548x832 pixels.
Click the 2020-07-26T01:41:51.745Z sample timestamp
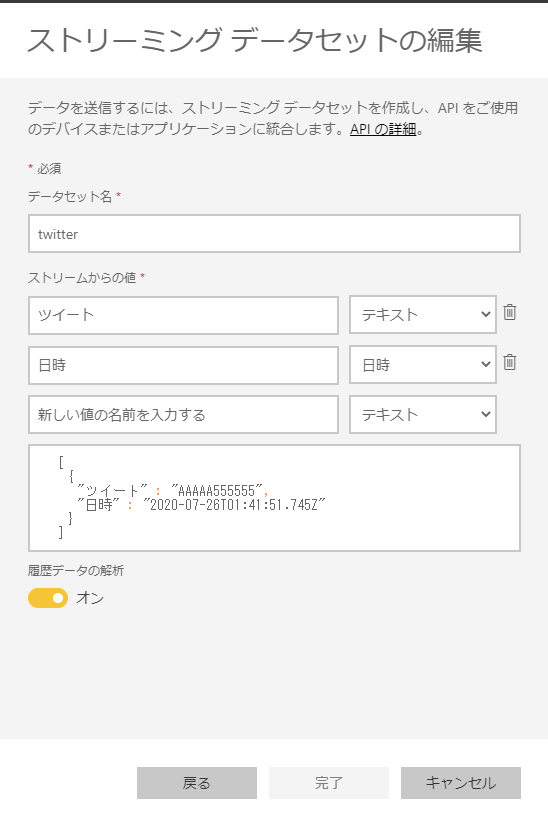[233, 504]
